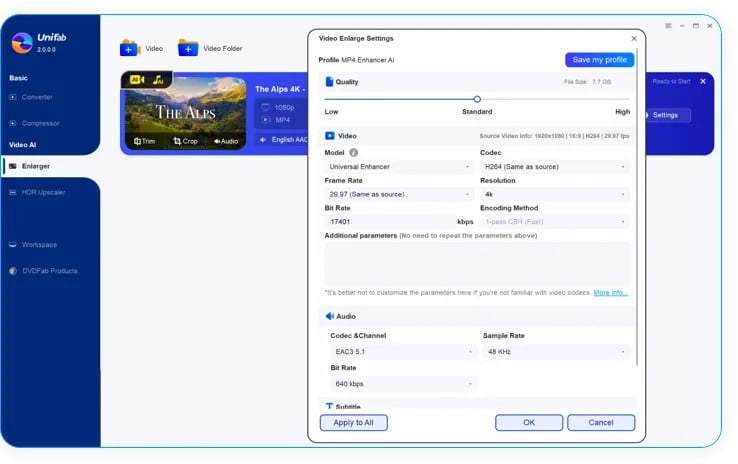This screenshot has width=738, height=464.
Task: Open the Model dropdown Universal Enhancer
Action: point(398,167)
